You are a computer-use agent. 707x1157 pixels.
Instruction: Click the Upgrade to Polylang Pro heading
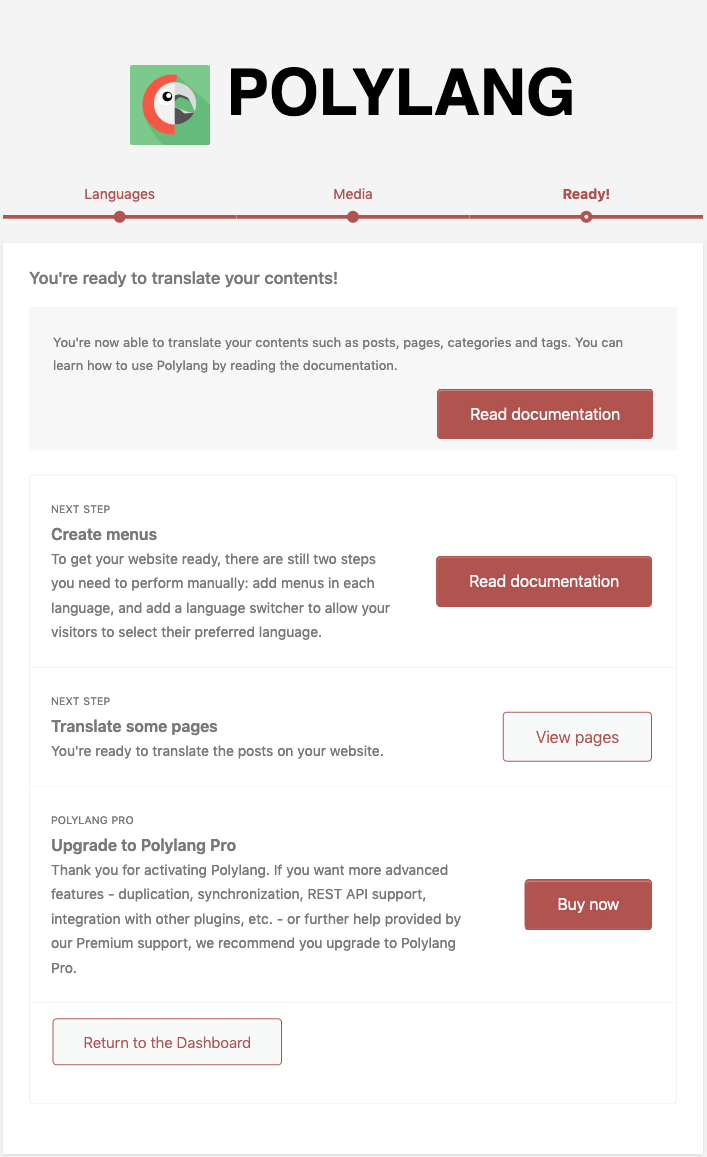143,845
